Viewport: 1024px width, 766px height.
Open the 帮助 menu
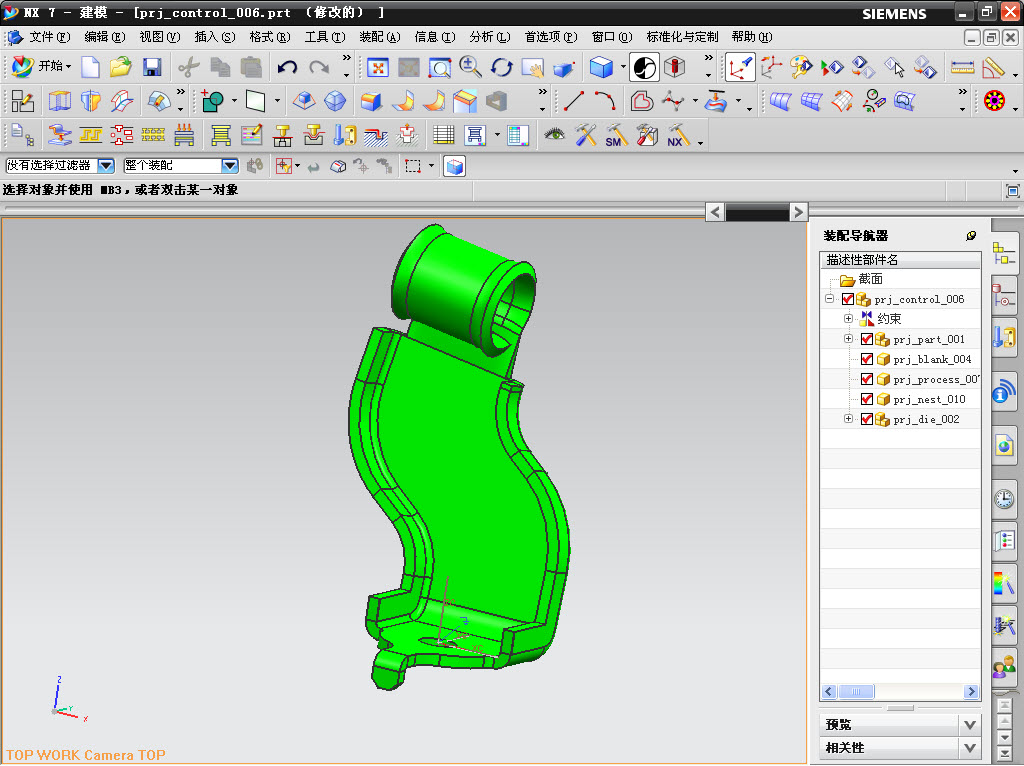[752, 37]
